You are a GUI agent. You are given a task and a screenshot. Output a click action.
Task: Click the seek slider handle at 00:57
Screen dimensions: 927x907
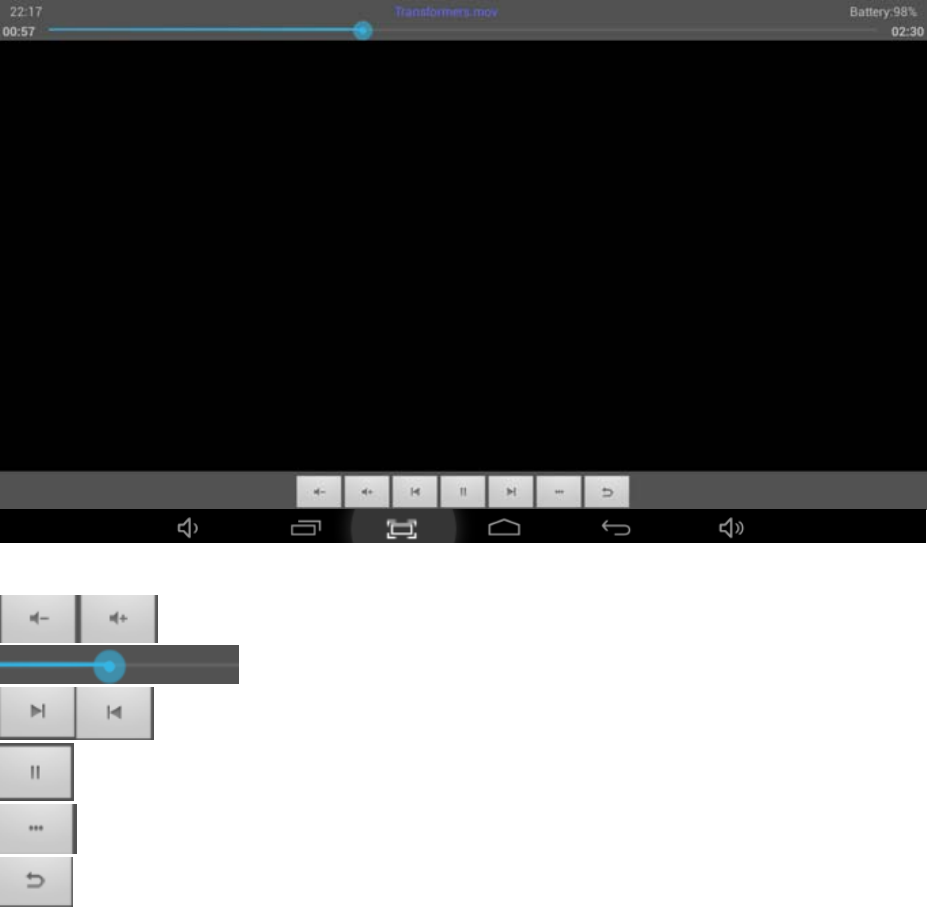(x=363, y=30)
